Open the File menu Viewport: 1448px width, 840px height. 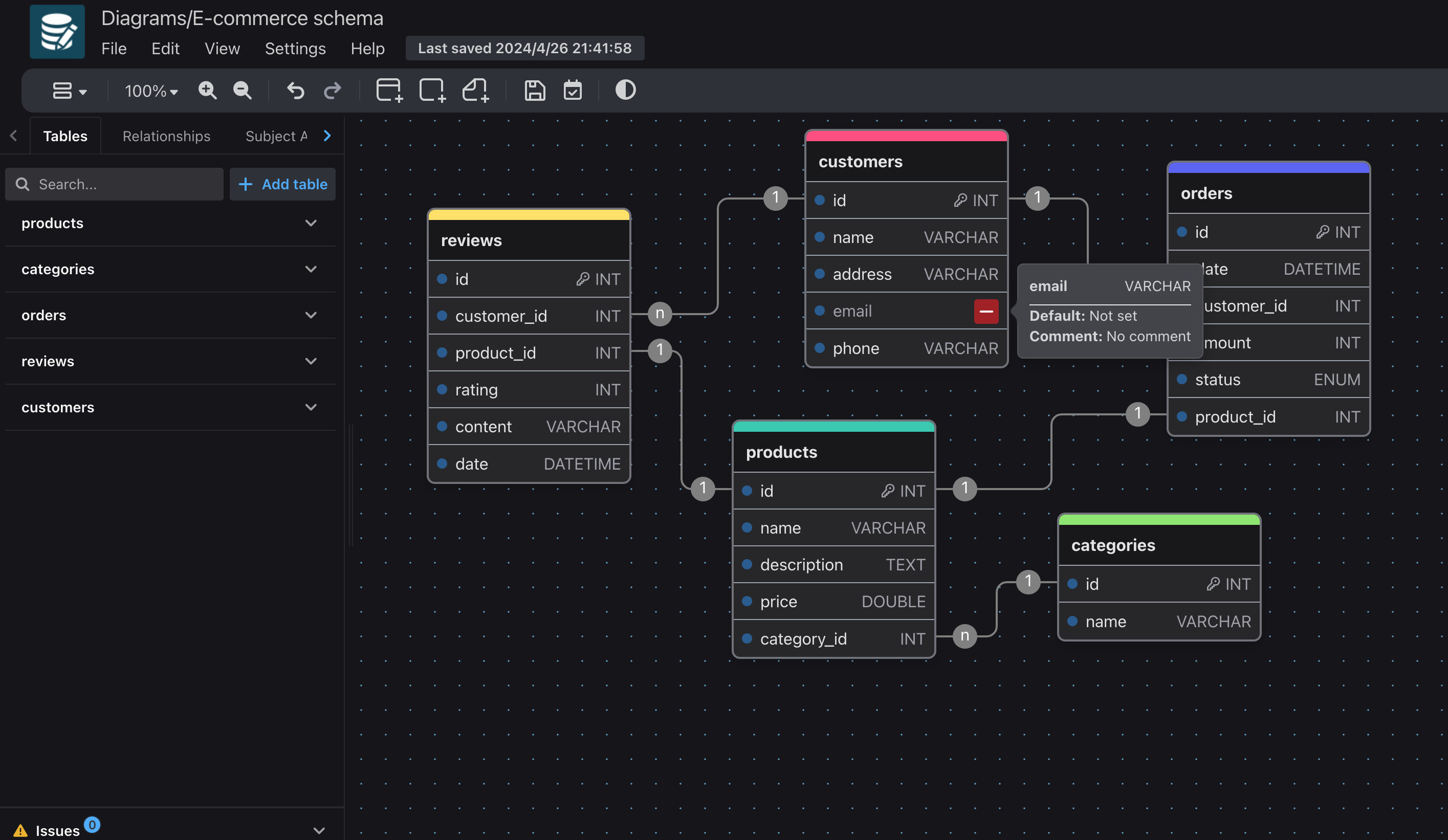point(114,48)
